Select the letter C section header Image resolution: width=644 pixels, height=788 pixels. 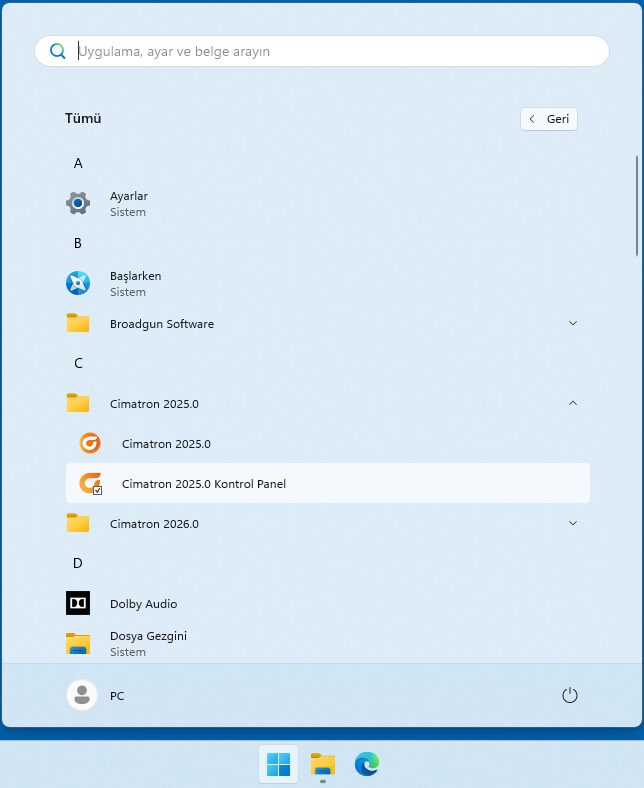(x=78, y=363)
